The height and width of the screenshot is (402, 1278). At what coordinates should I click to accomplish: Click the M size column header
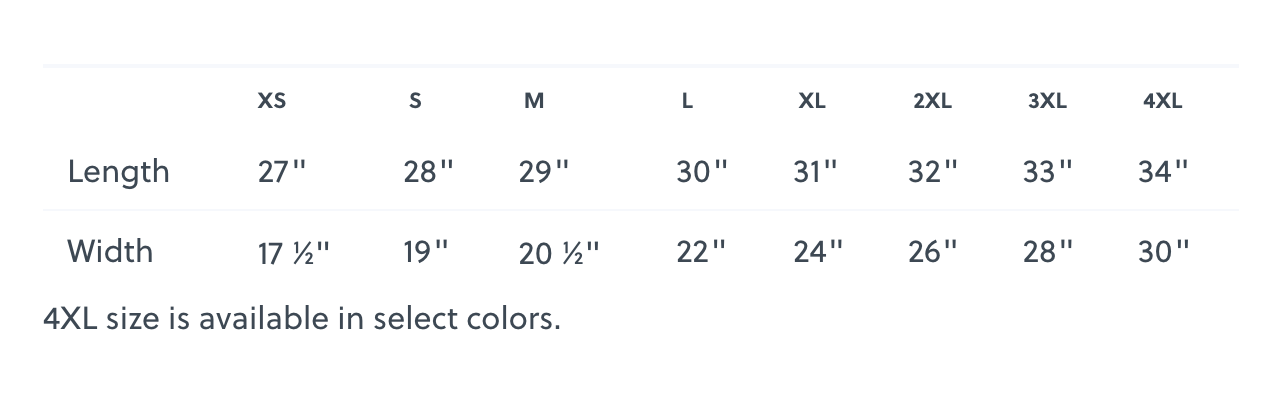(x=534, y=101)
